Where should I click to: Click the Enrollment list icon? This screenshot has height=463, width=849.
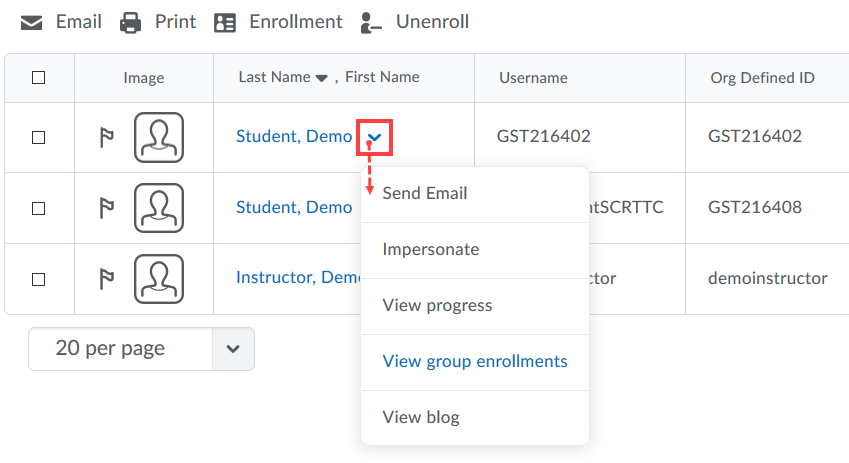tap(225, 23)
